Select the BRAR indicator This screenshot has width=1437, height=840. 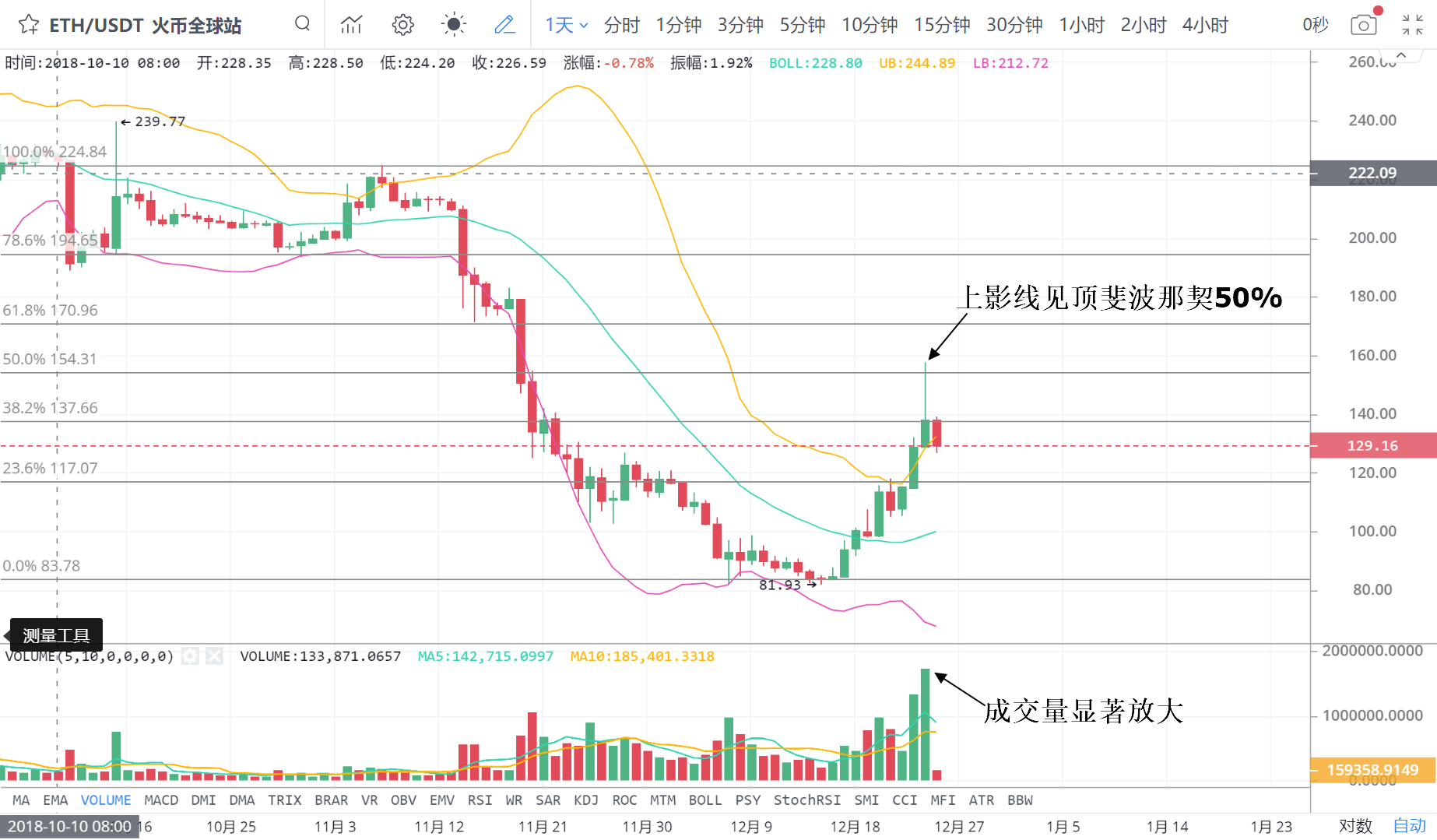coord(332,800)
